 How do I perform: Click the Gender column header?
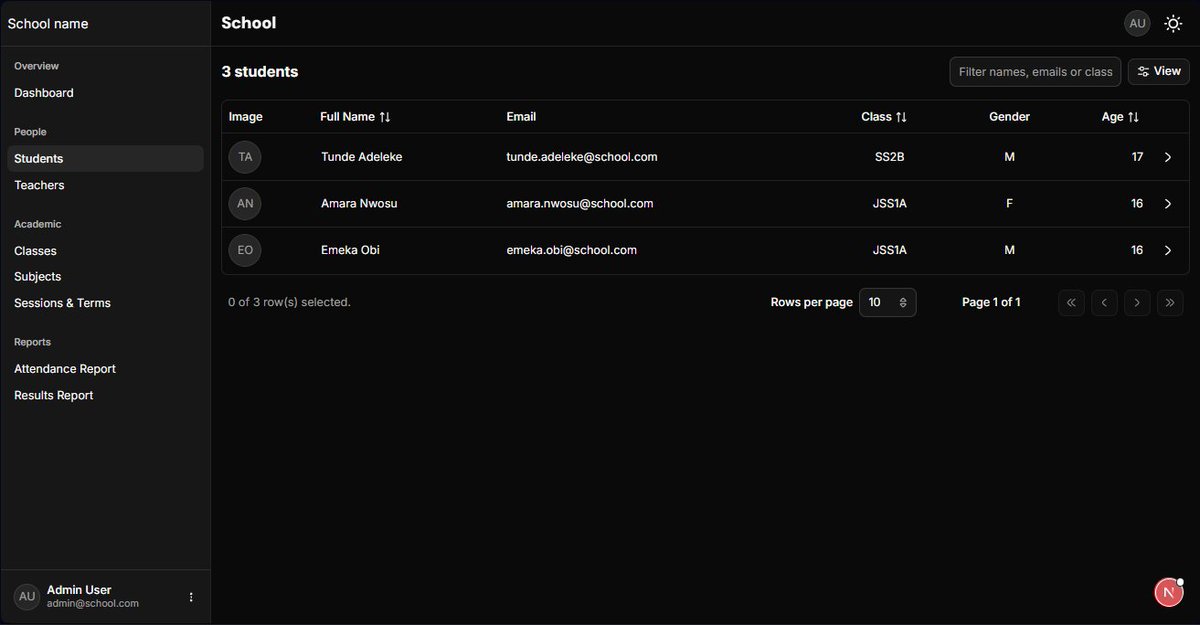(x=1010, y=117)
